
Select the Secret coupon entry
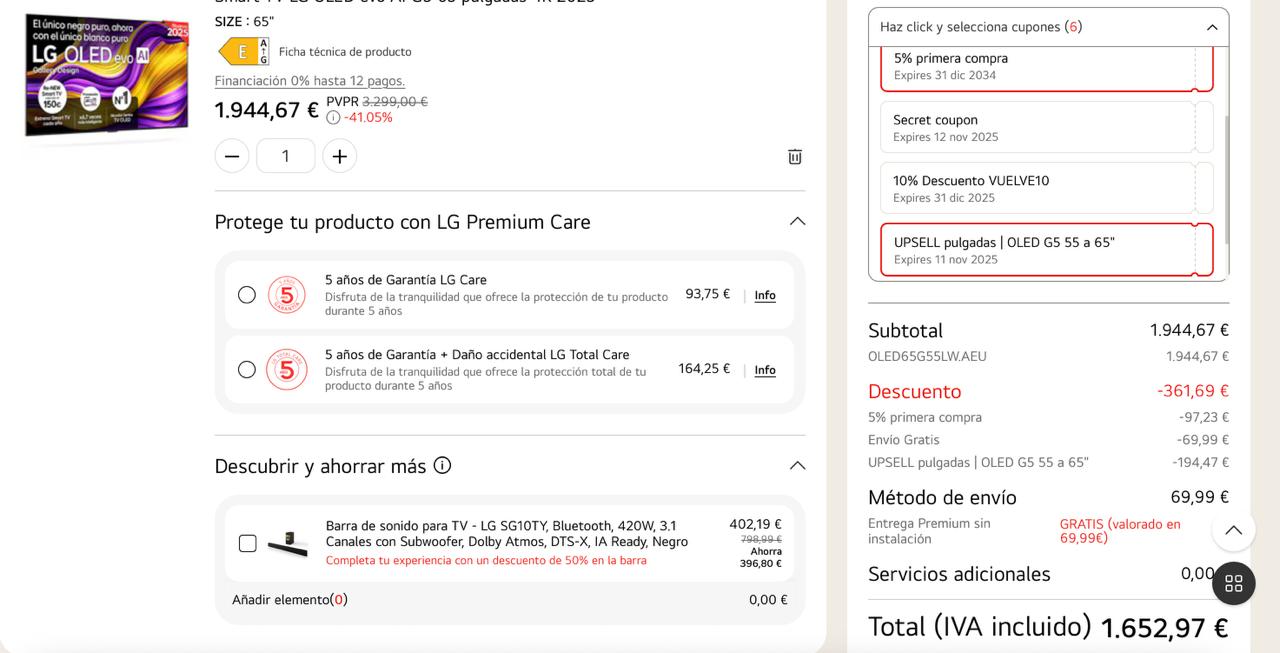[x=1036, y=127]
